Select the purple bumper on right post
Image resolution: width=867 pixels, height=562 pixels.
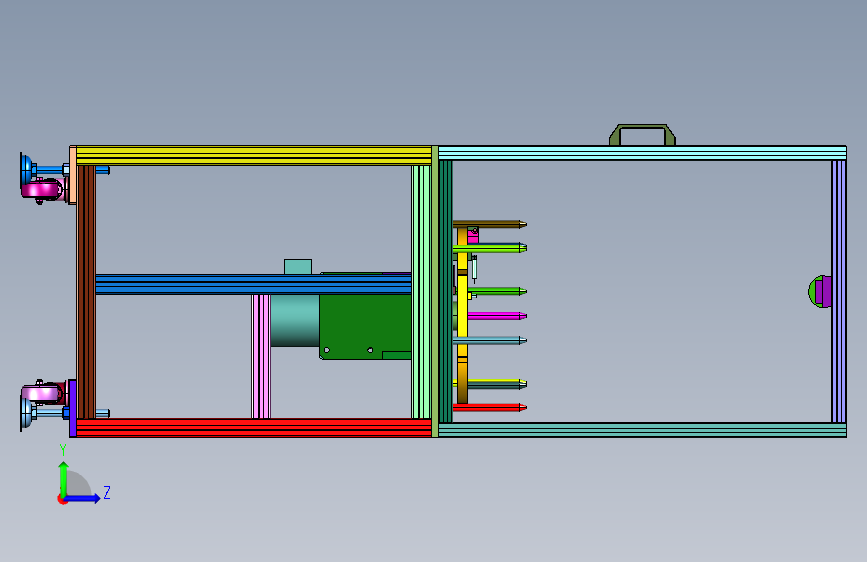[x=823, y=291]
